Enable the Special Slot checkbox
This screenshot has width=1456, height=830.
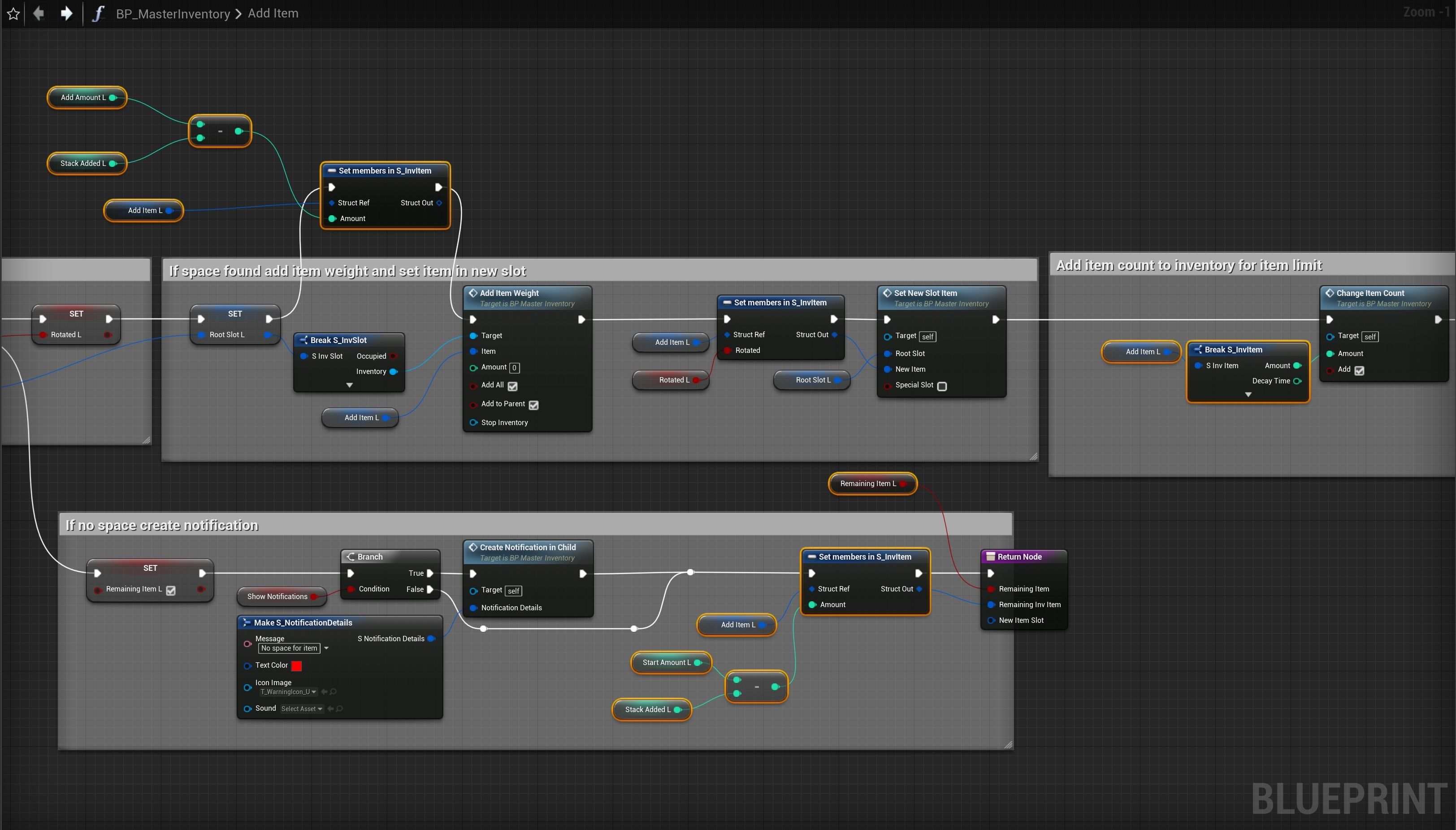point(942,386)
